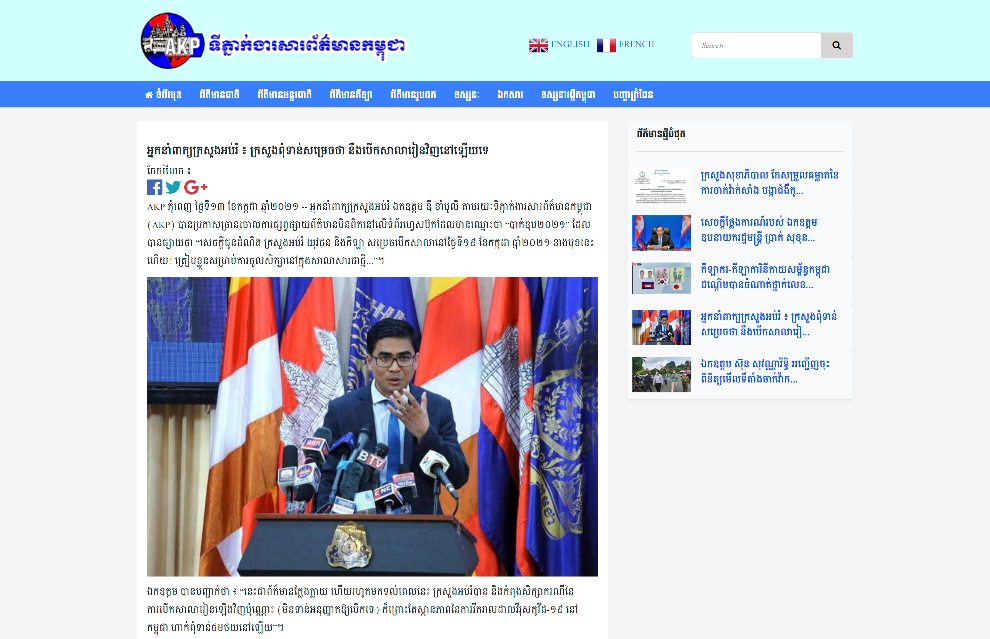Click the caption paragraph below the photo

pos(362,609)
